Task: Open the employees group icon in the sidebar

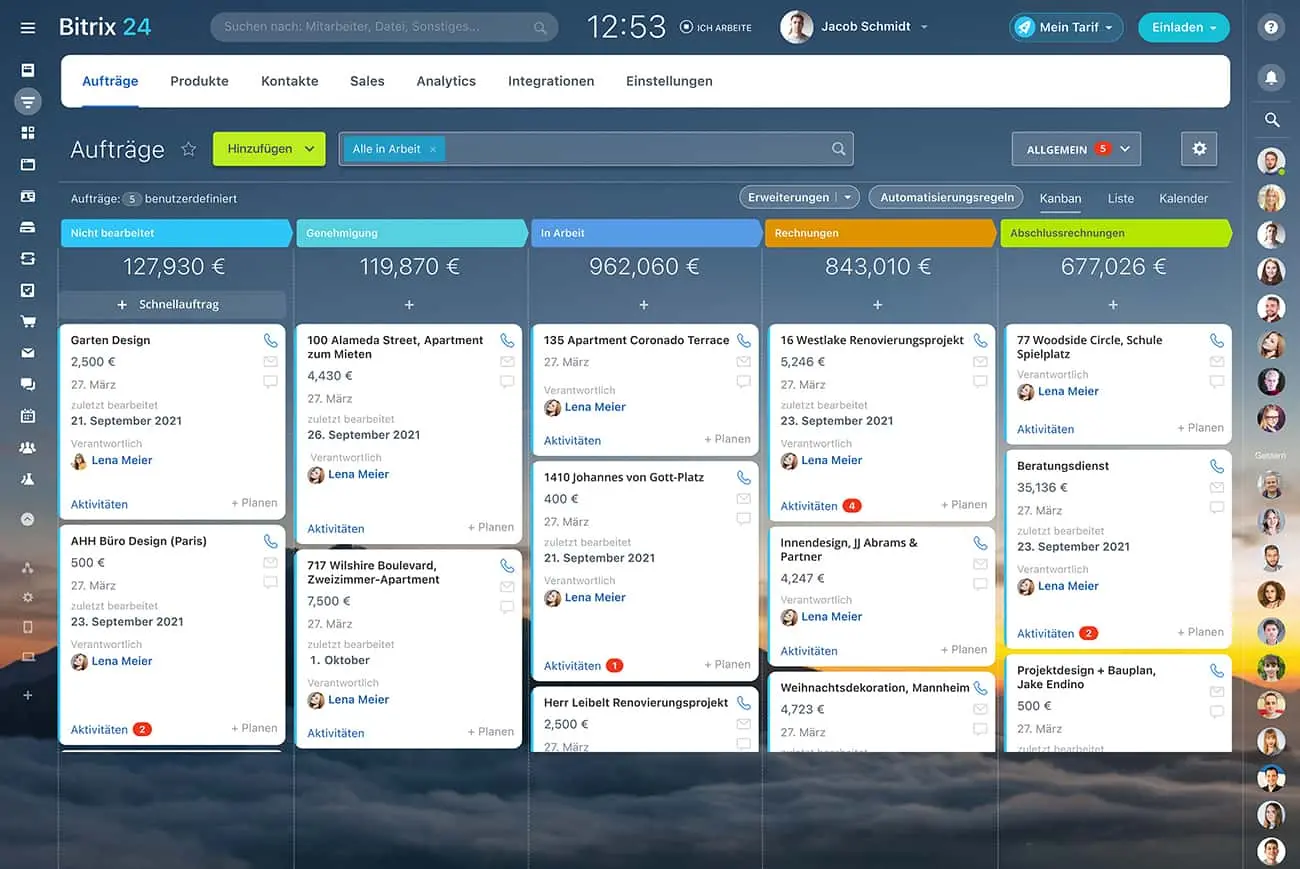Action: pos(27,446)
